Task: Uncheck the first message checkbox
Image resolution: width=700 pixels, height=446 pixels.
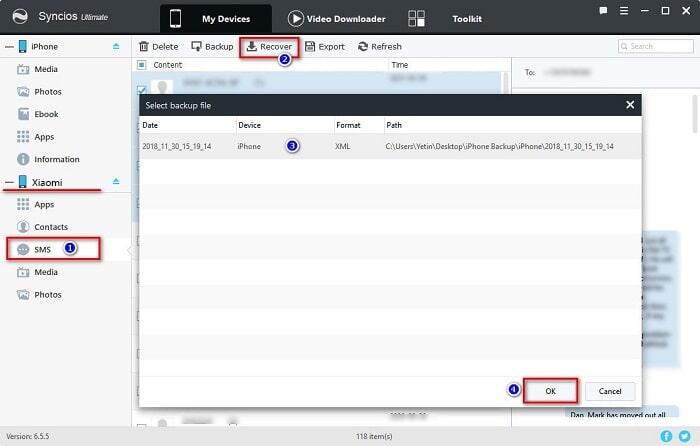Action: click(141, 89)
